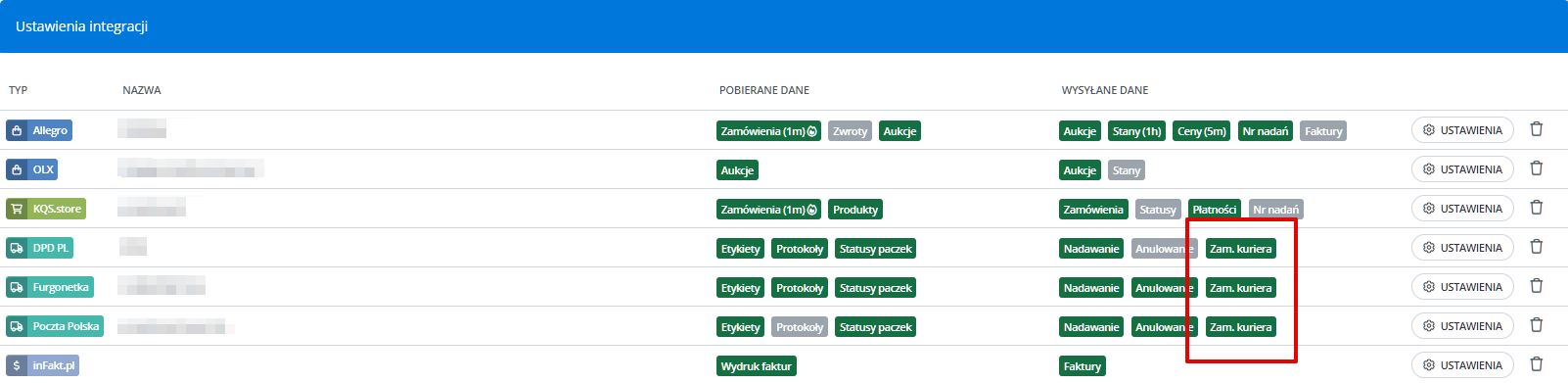Toggle the Faktury tag in Allegro row
The image size is (1568, 383).
click(1323, 131)
